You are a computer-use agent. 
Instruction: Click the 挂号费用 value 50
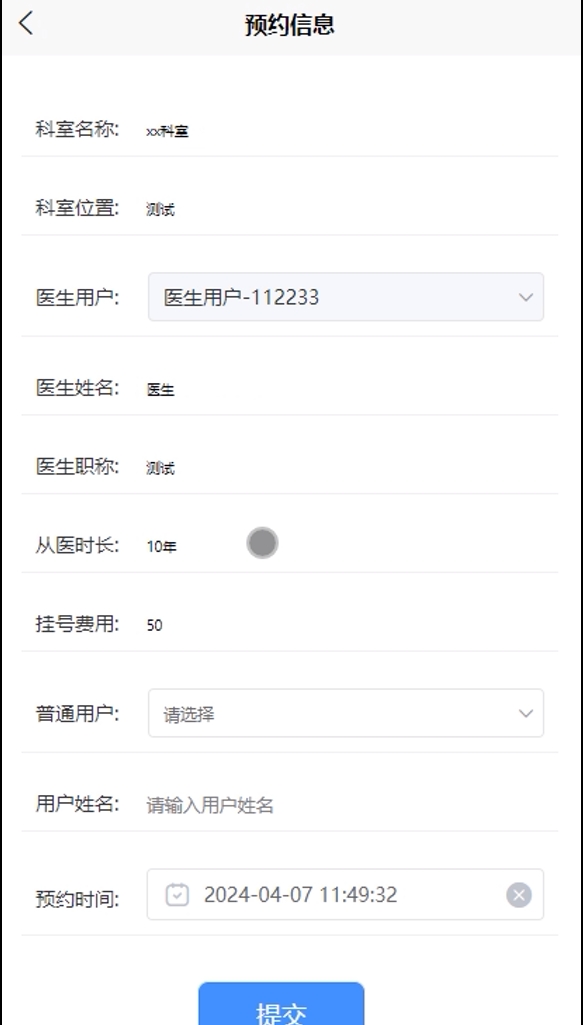[x=154, y=626]
